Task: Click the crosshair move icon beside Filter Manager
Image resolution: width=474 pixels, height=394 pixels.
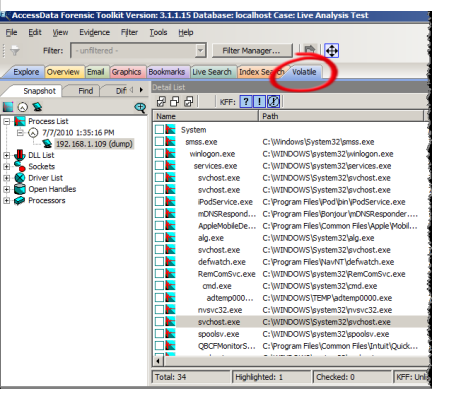Action: [x=332, y=51]
